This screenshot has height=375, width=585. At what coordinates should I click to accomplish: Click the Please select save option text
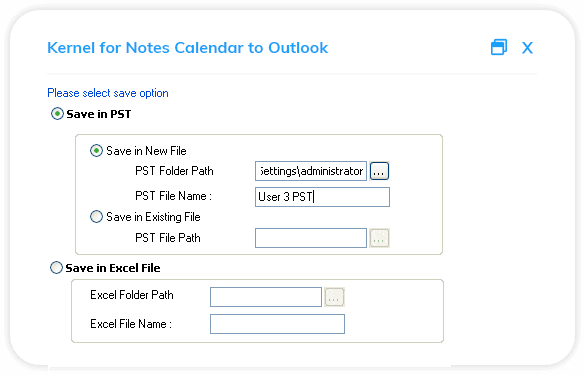point(108,93)
